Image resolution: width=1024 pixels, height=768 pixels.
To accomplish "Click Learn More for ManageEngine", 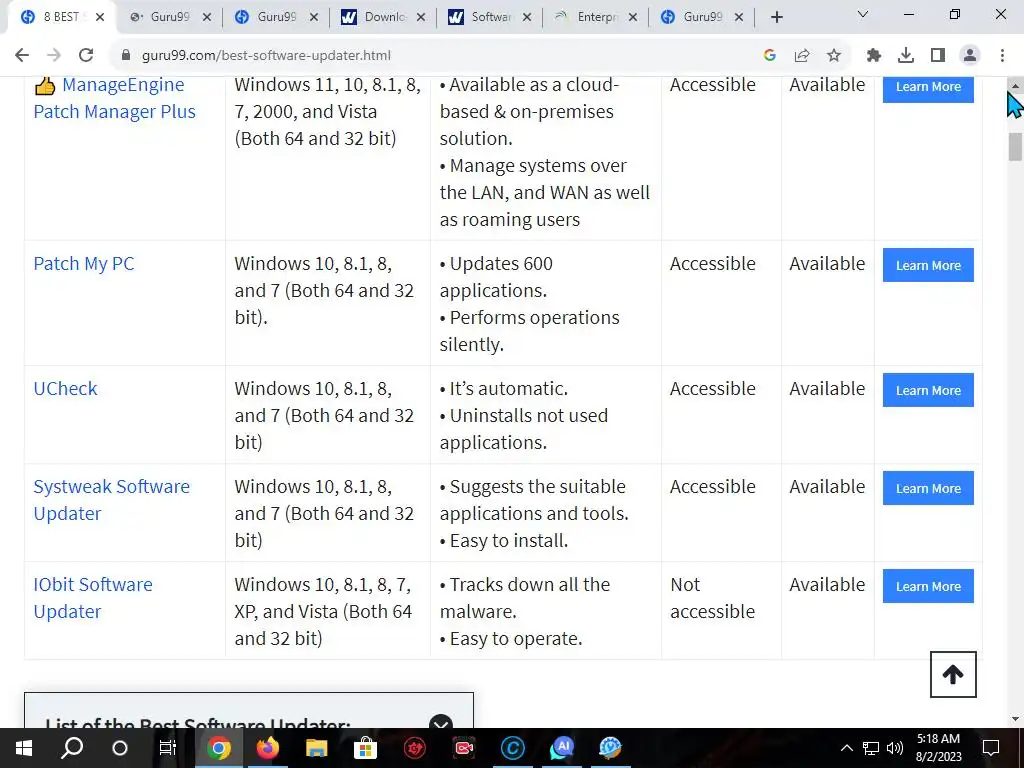I will click(928, 87).
